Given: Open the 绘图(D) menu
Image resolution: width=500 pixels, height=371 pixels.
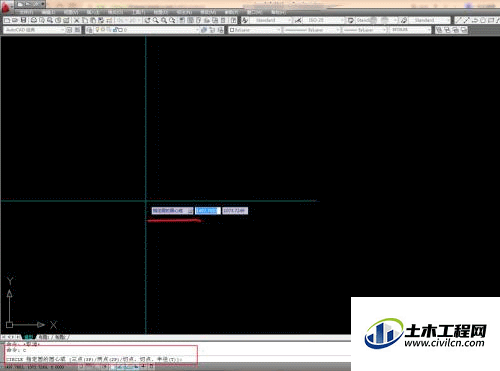Looking at the screenshot, I should pyautogui.click(x=161, y=12).
